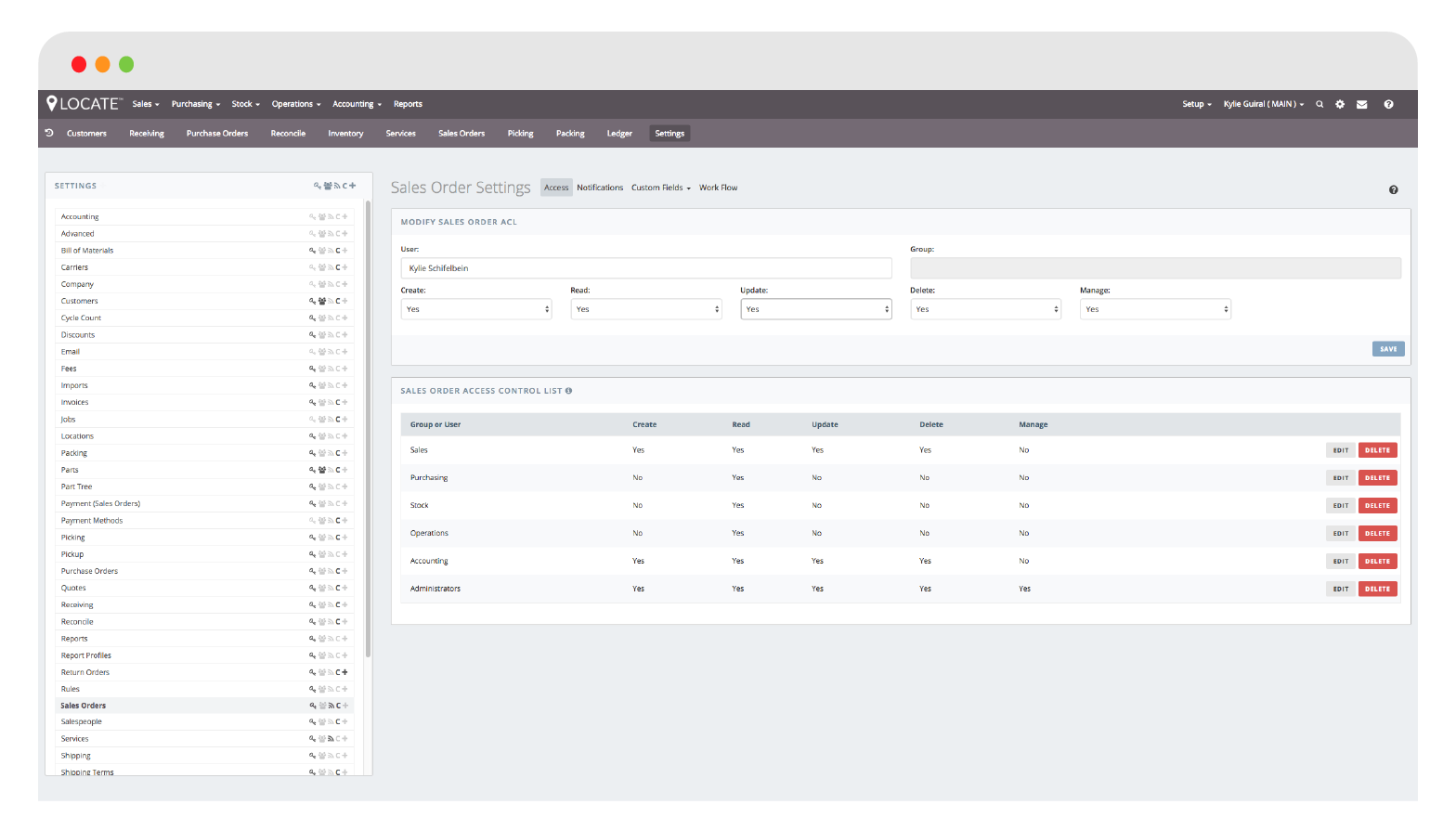
Task: Open the Update permission dropdown
Action: (x=816, y=309)
